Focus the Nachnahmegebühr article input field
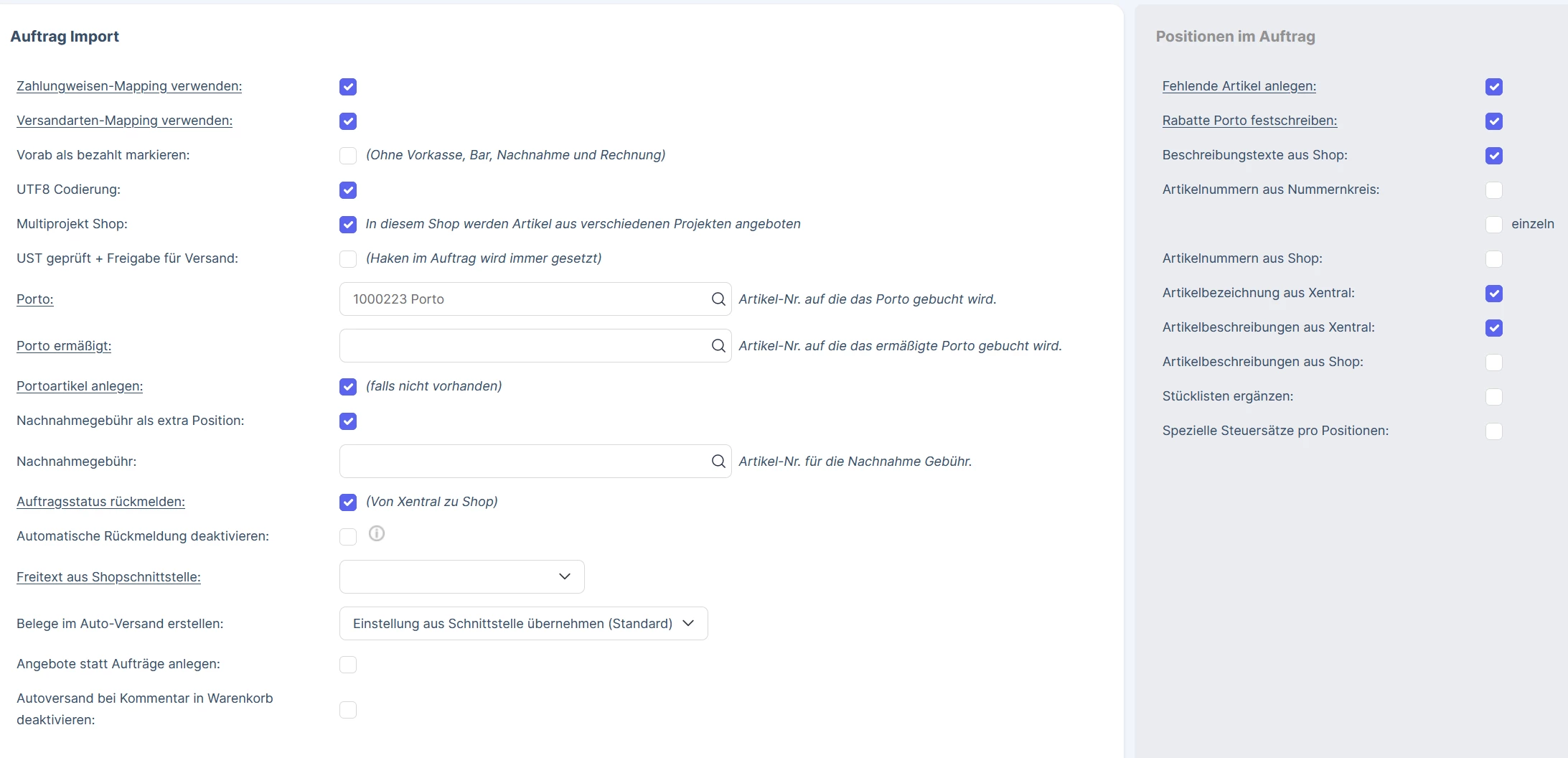1568x758 pixels. [x=524, y=462]
